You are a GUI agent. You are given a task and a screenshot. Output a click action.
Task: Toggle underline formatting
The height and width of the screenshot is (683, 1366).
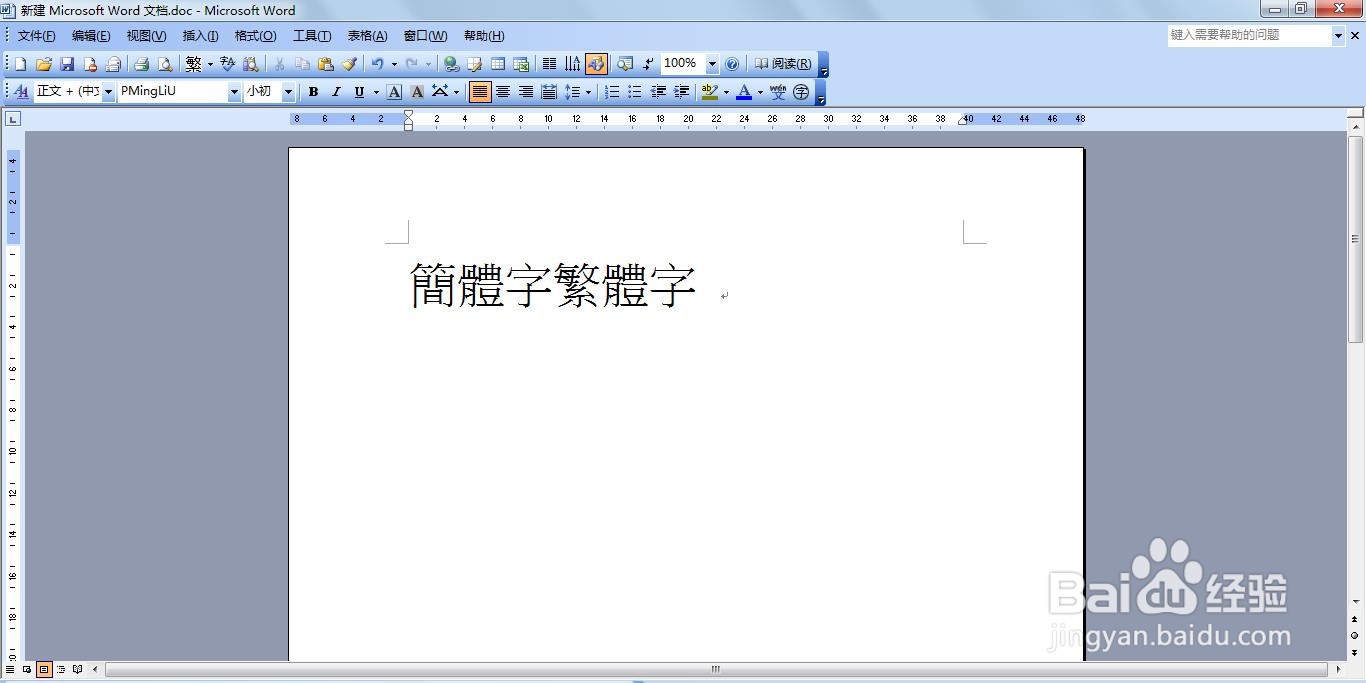tap(359, 92)
